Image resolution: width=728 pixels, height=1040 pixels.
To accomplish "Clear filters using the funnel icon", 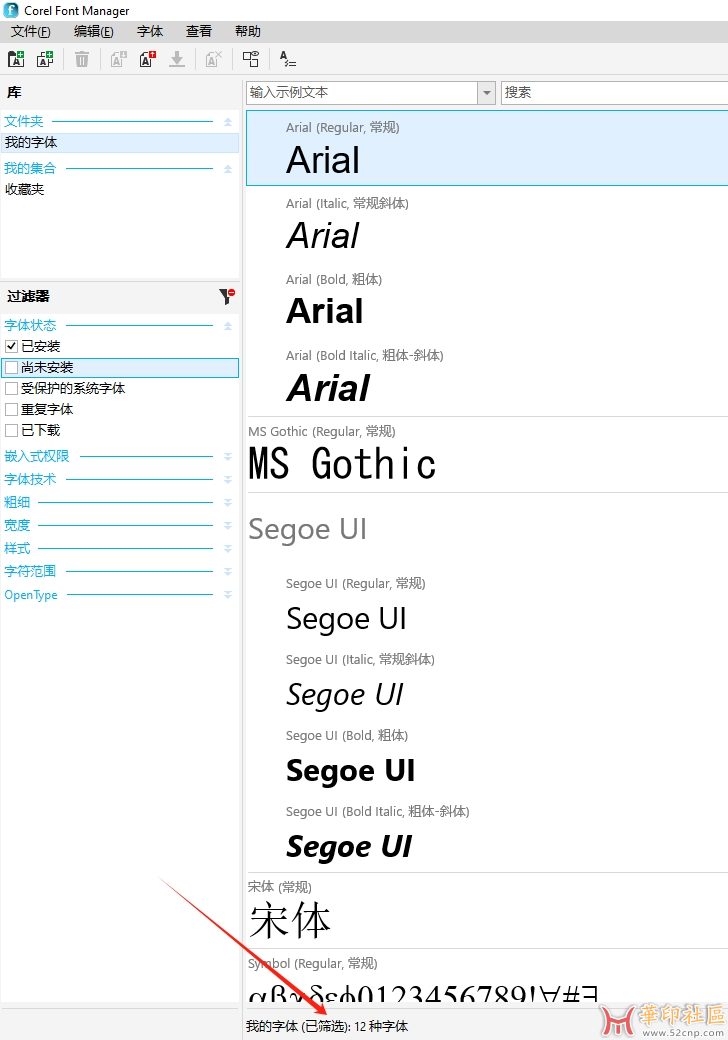I will (227, 297).
